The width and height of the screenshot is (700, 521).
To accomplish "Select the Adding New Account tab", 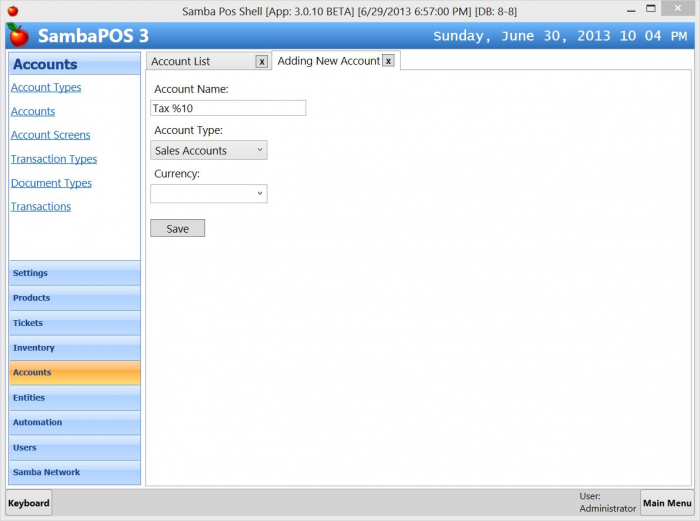I will [328, 61].
